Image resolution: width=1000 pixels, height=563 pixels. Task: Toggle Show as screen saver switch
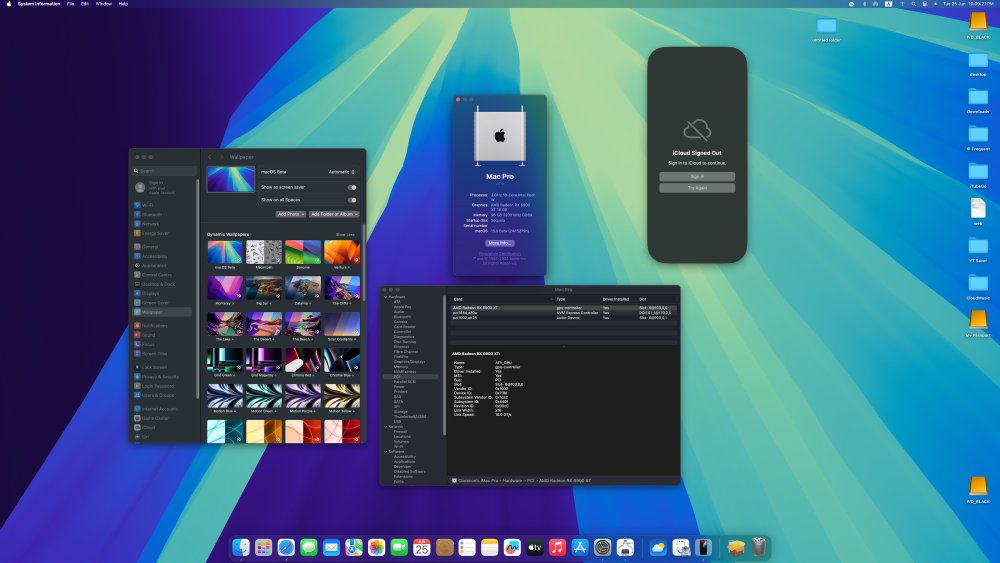point(351,187)
